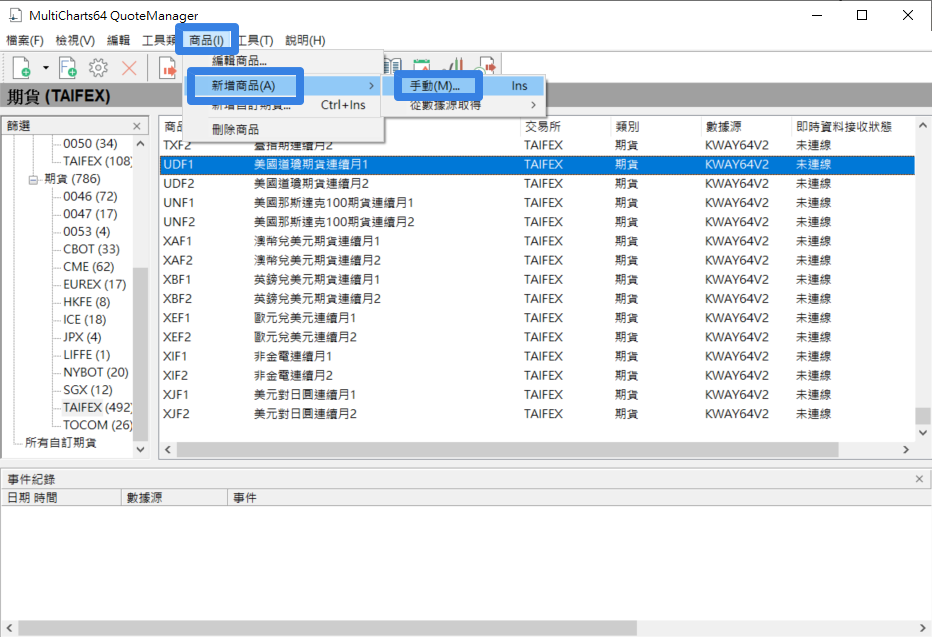
Task: Select the XAF1 symbol row
Action: pyautogui.click(x=537, y=241)
